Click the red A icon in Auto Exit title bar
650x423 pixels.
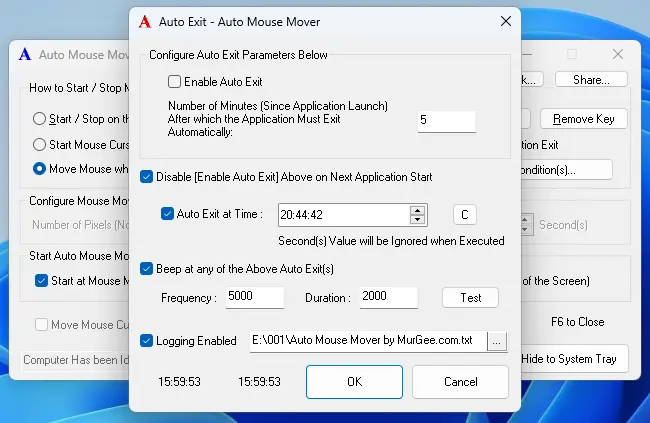pos(145,22)
